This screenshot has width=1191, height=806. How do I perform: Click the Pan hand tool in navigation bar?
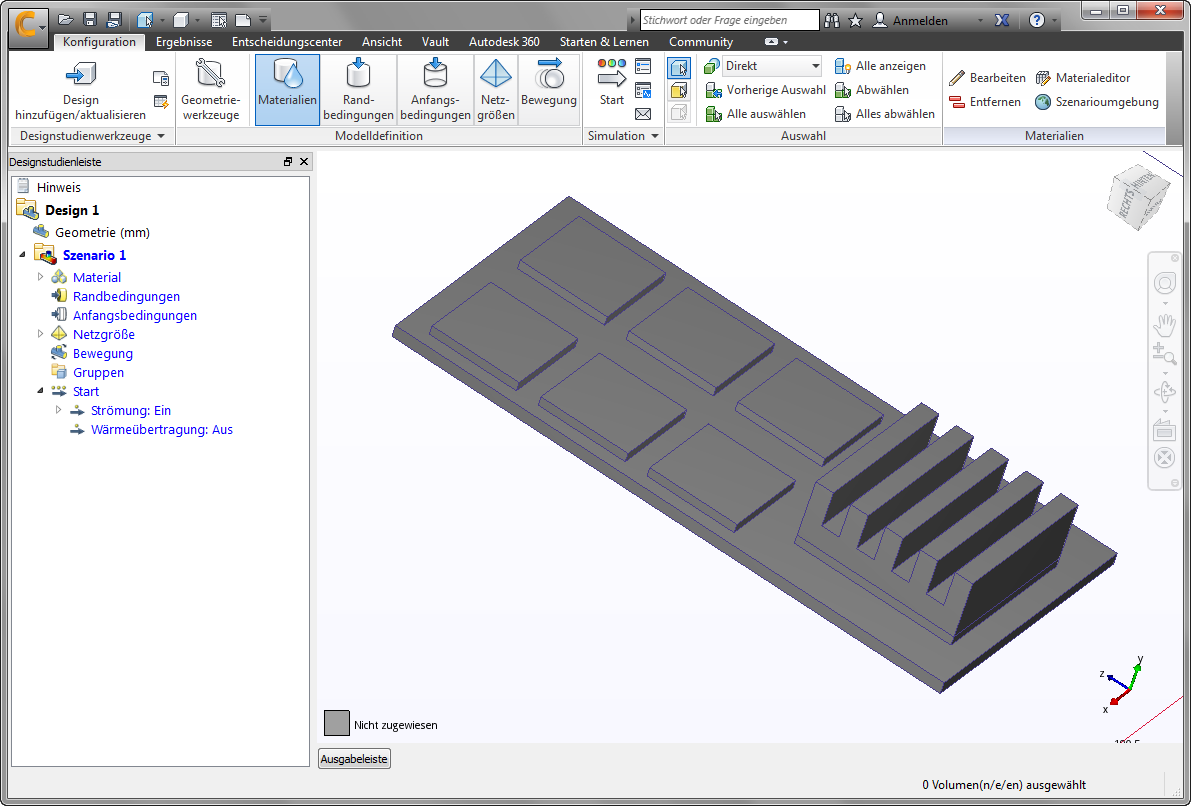(1164, 324)
